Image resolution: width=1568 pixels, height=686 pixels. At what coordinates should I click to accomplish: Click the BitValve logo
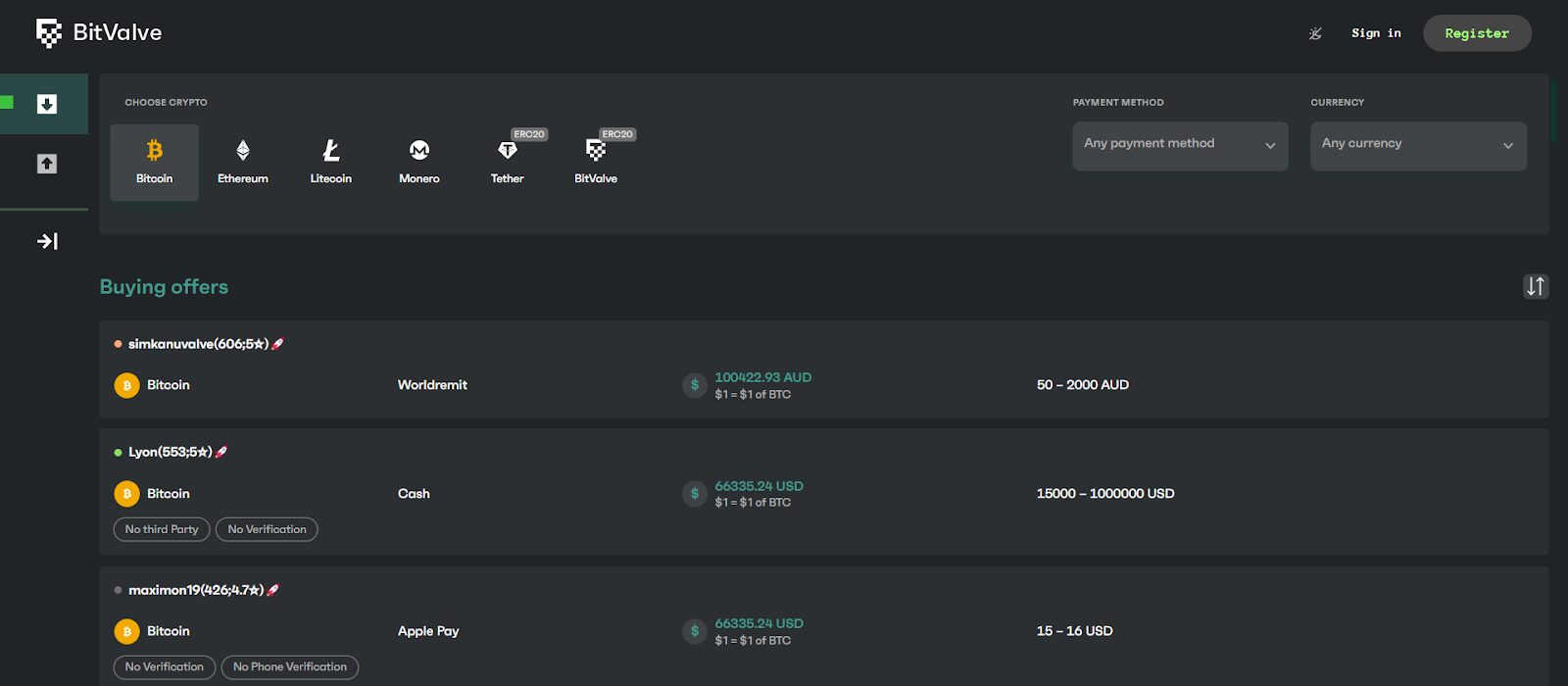[99, 32]
